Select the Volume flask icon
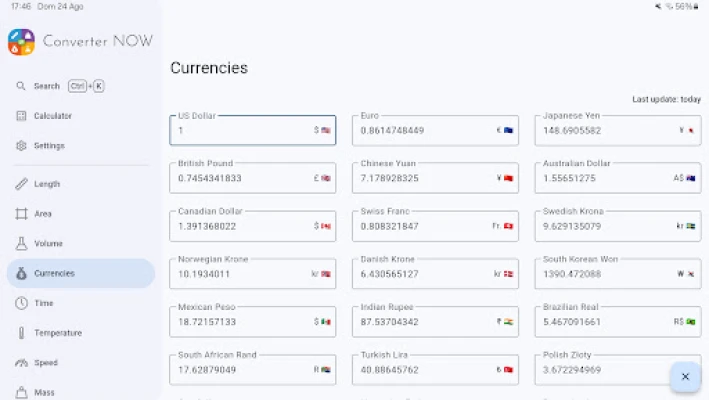This screenshot has height=400, width=709. [x=21, y=244]
